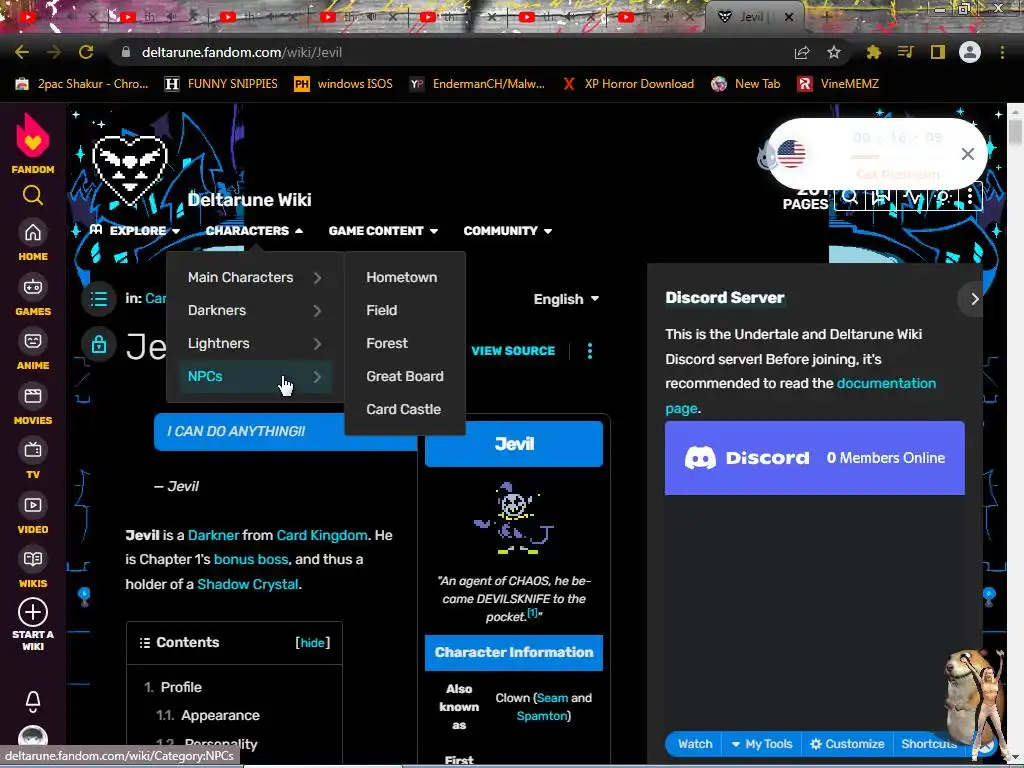Close the timer popup with X
The height and width of the screenshot is (768, 1024).
pos(967,154)
